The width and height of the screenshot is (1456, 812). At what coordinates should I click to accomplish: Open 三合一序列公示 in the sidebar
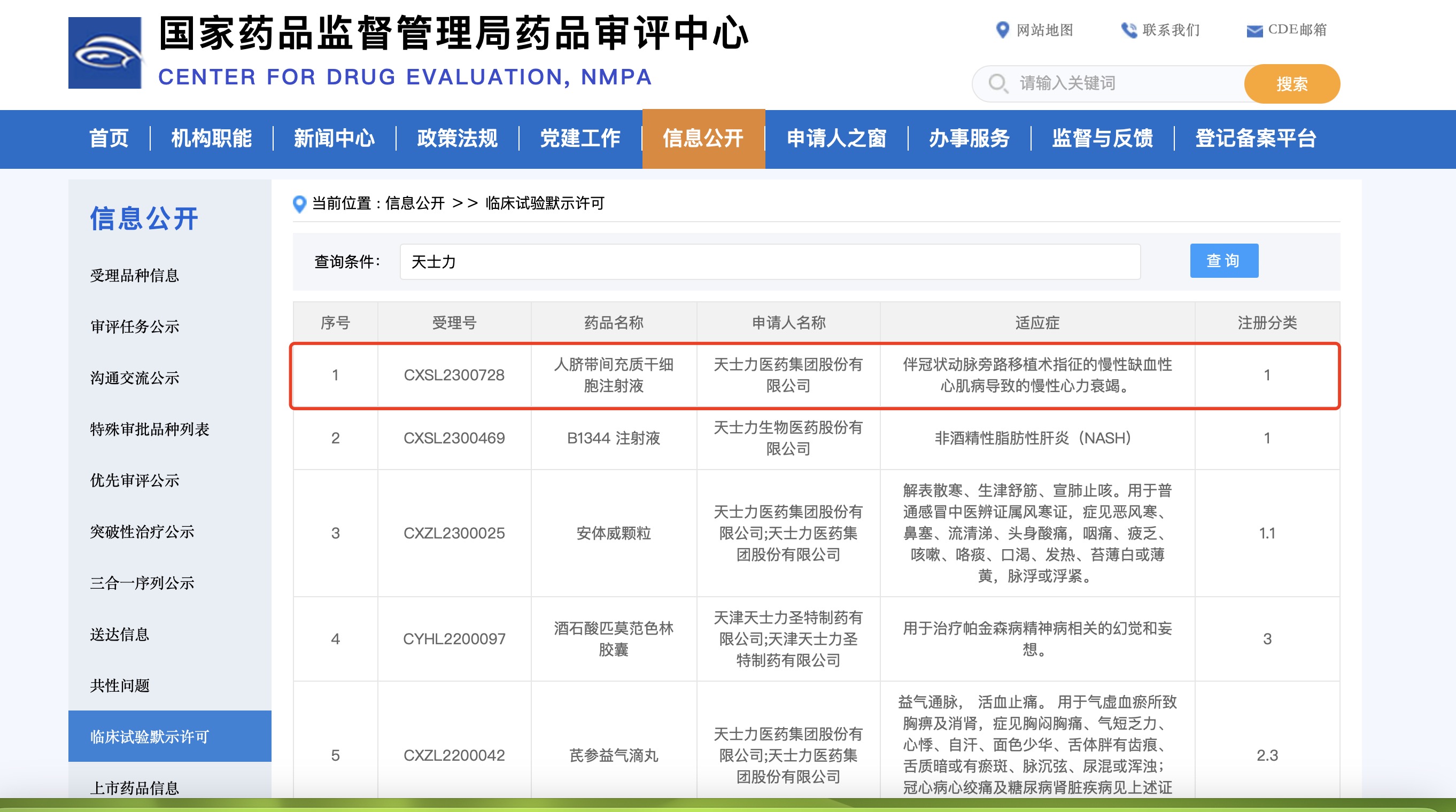142,583
